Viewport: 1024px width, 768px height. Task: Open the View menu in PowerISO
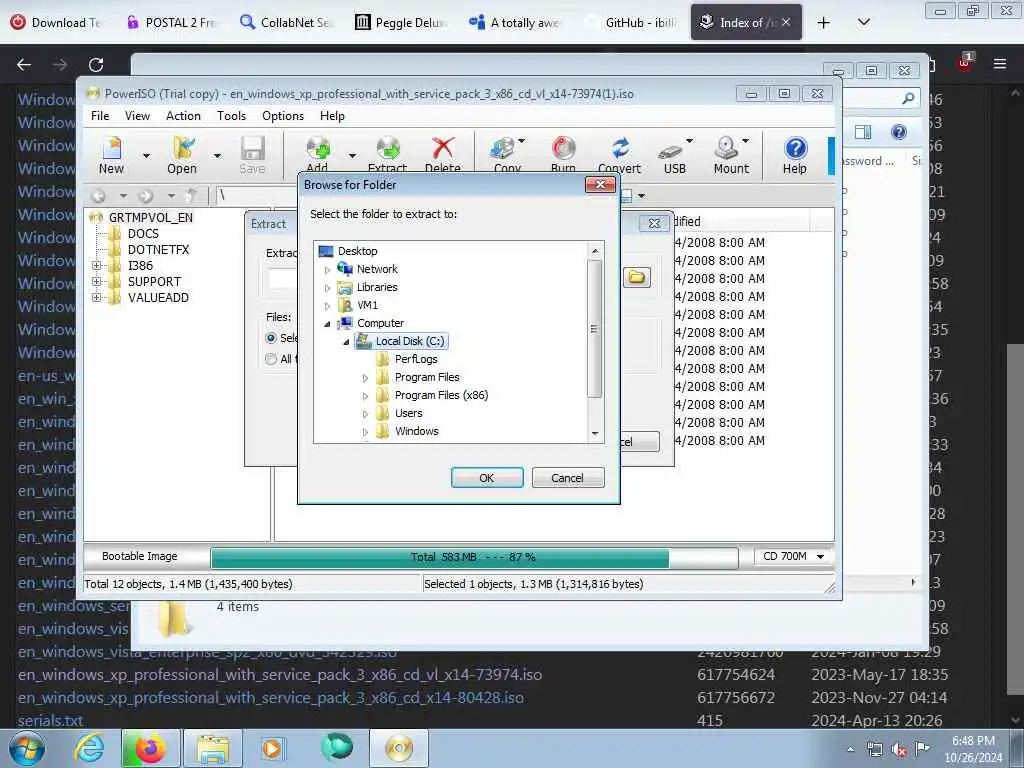(x=137, y=116)
